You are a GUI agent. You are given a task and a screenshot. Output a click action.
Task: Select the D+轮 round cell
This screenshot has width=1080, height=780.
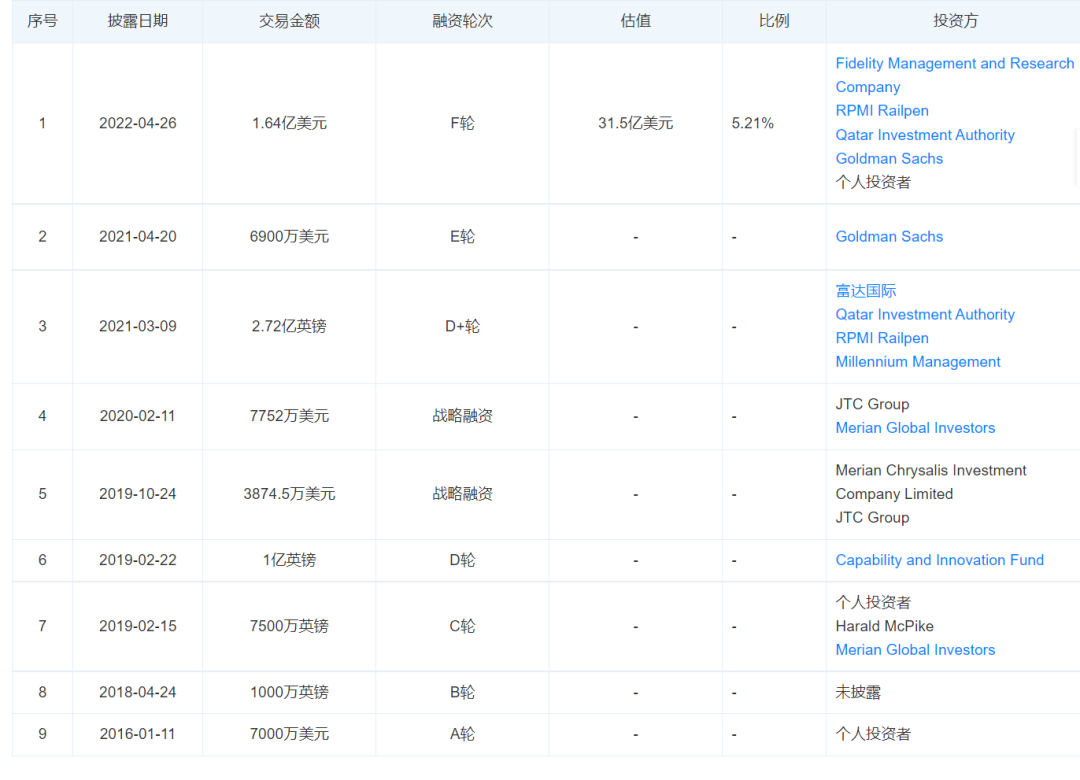pyautogui.click(x=462, y=326)
